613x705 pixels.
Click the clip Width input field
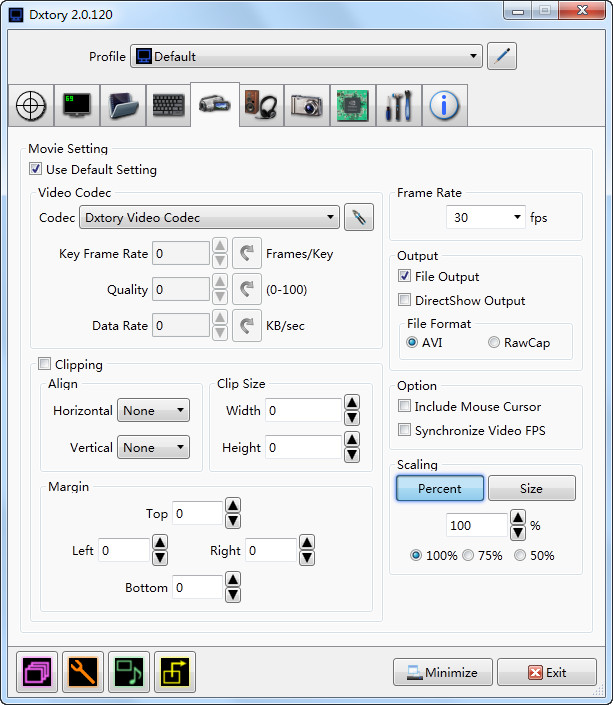303,410
